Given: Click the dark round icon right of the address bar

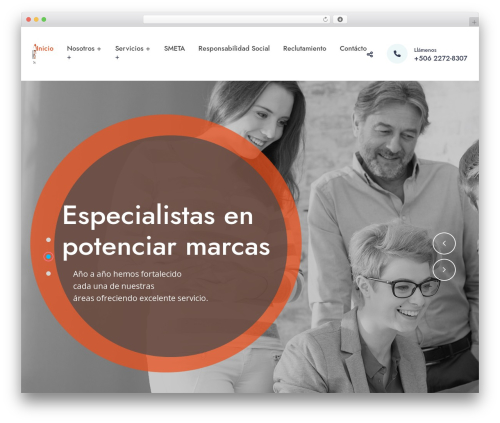Looking at the screenshot, I should pos(340,20).
